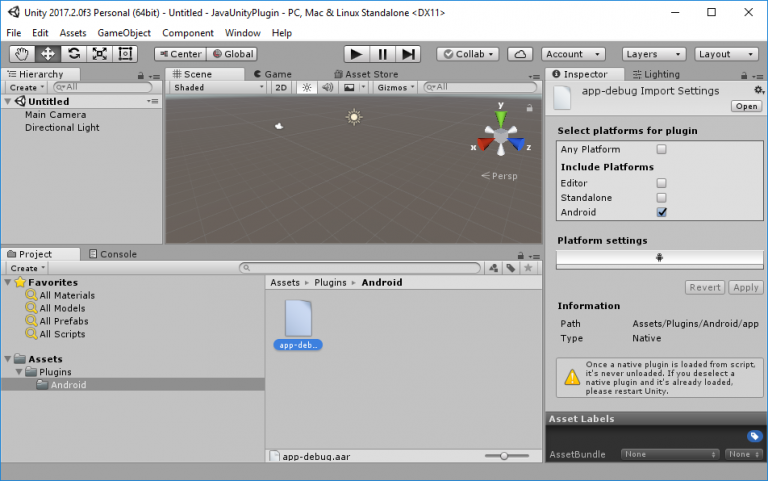Image resolution: width=768 pixels, height=481 pixels.
Task: Switch to the Console tab
Action: point(113,254)
